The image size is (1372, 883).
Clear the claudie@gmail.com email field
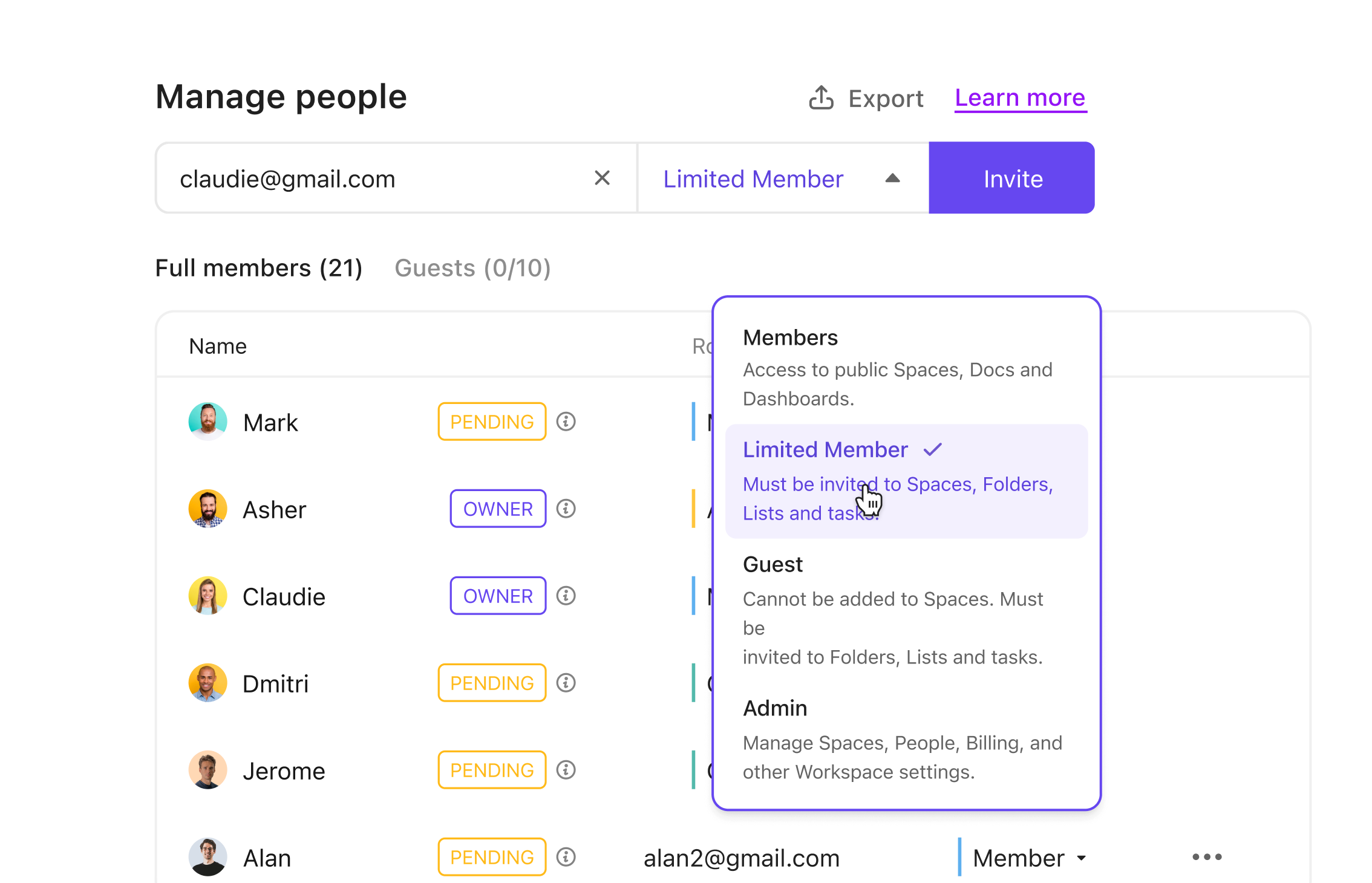[602, 178]
